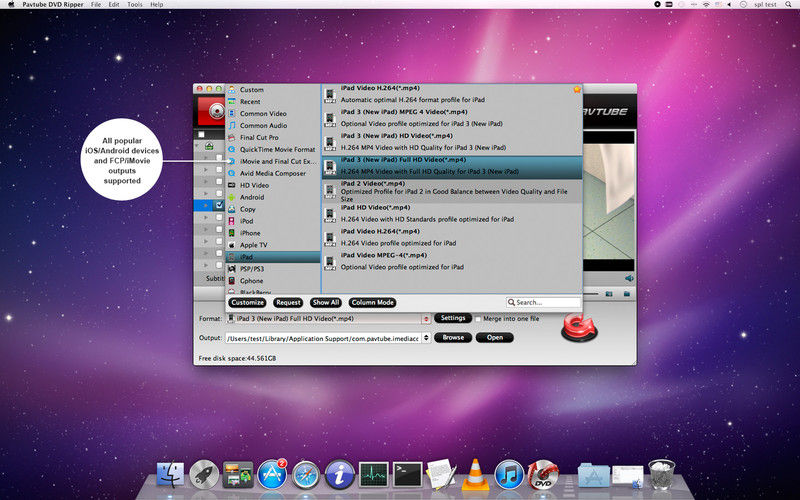Click the format Search field
The image size is (800, 500).
click(543, 303)
